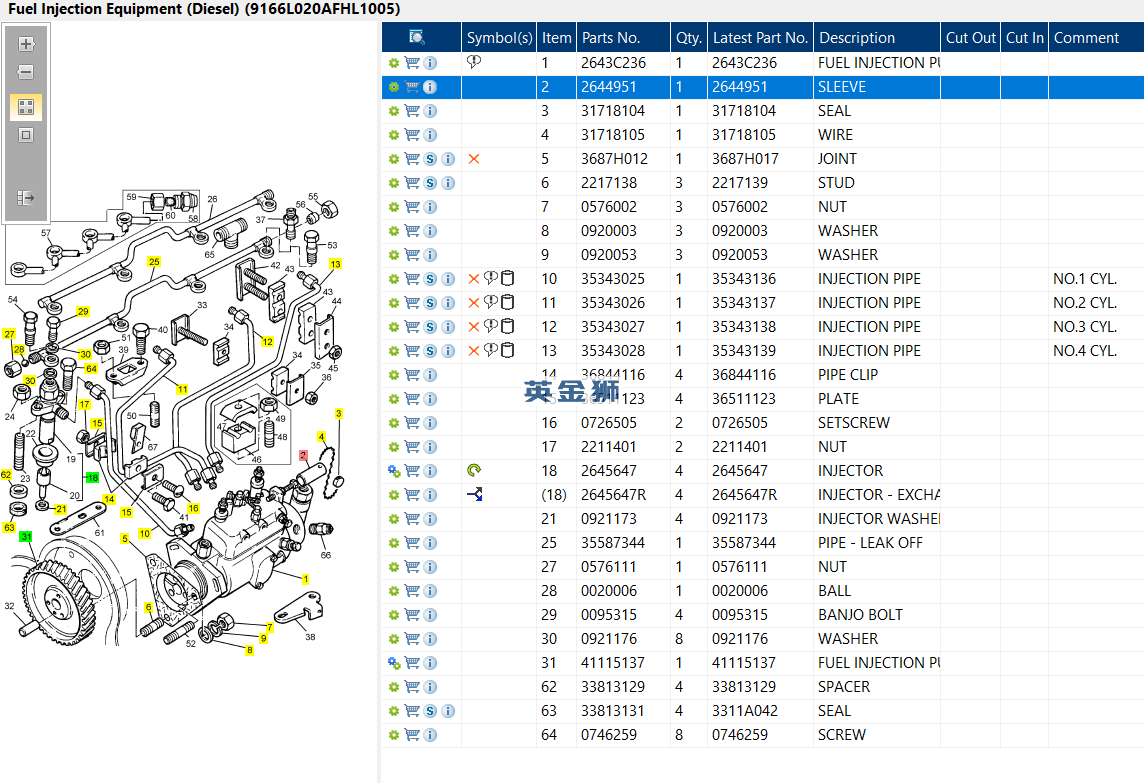Image resolution: width=1144 pixels, height=783 pixels.
Task: Open info icon for SPACER 33813129
Action: pos(430,687)
